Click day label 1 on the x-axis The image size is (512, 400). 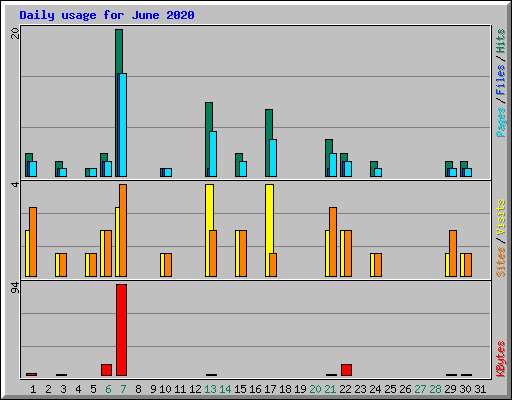coord(33,389)
